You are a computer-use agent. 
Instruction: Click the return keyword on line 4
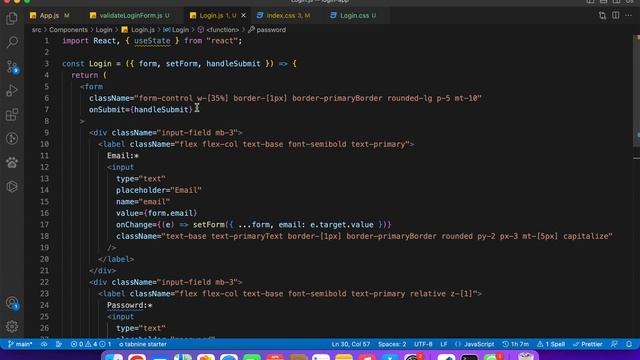84,75
